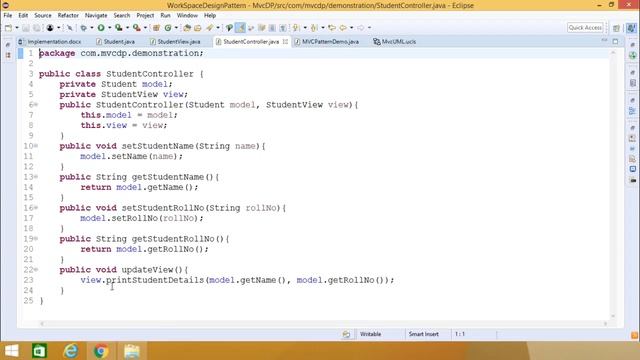Collapse the setStudentRollNo fold marker on line 16
The image size is (640, 360).
pos(36,208)
